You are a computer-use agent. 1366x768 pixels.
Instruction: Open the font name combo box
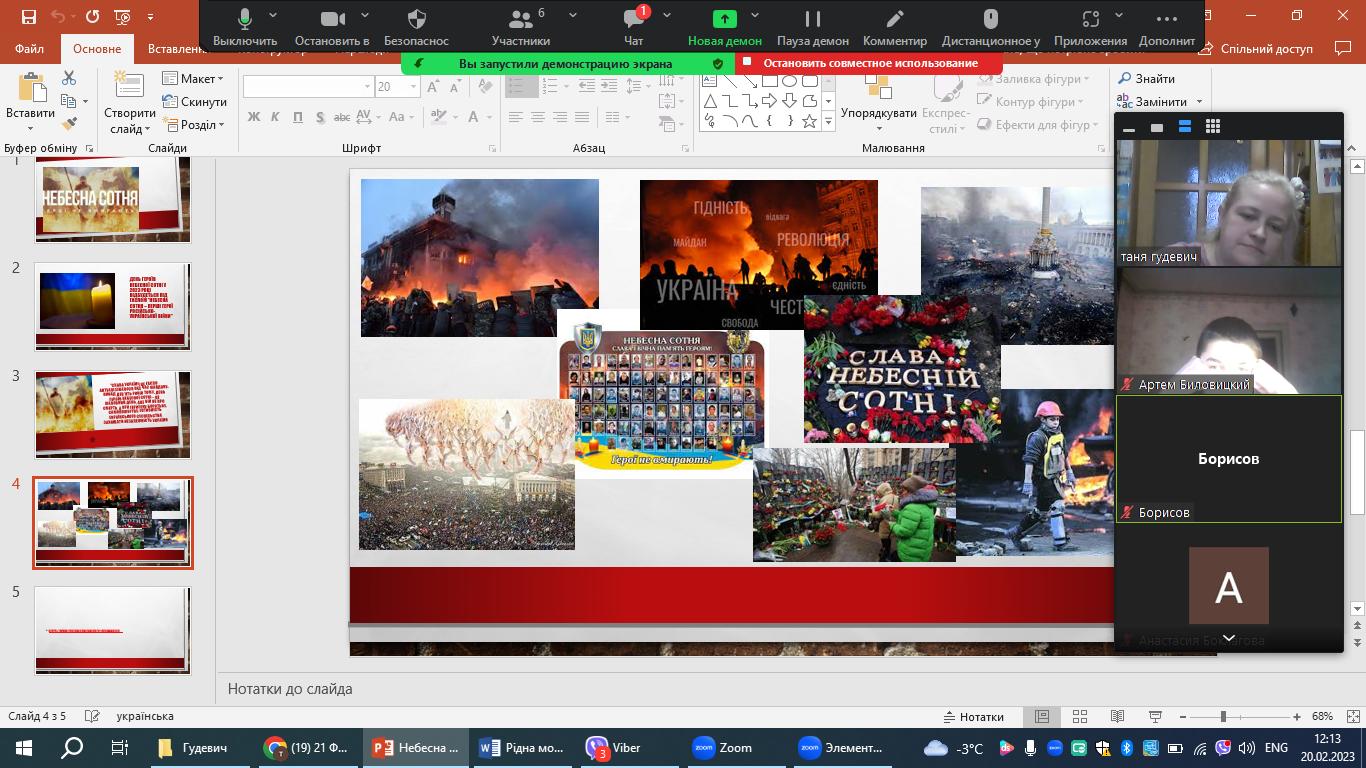[x=308, y=87]
